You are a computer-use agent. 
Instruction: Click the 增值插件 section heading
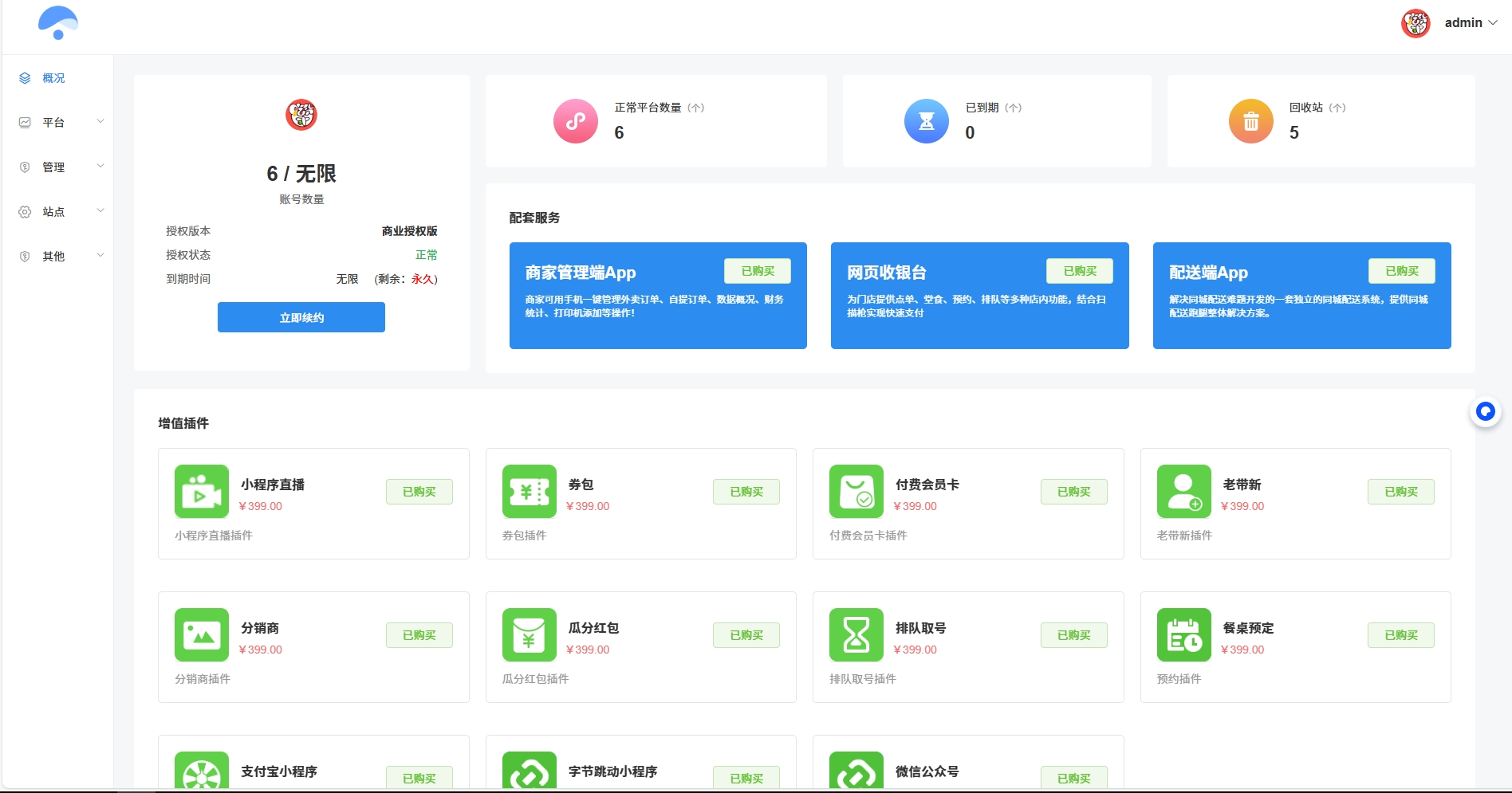183,423
